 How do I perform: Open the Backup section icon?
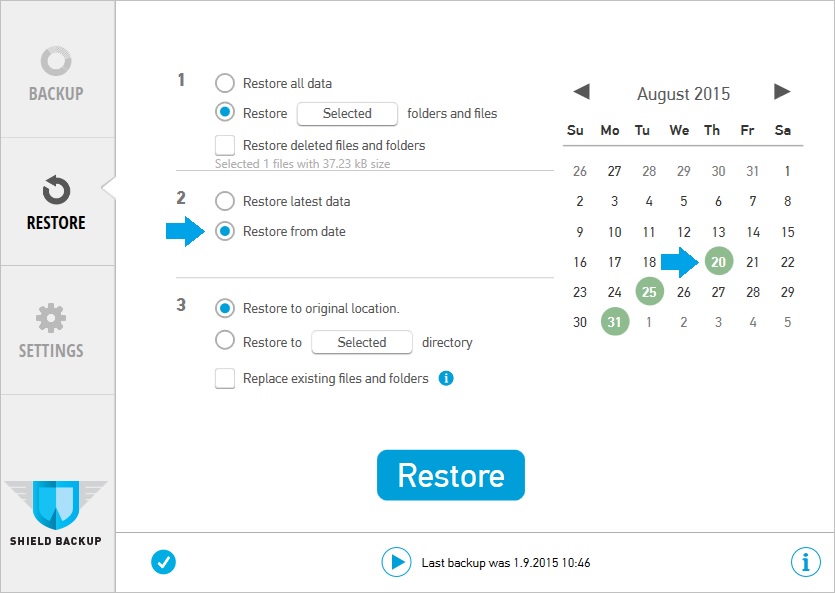[56, 61]
